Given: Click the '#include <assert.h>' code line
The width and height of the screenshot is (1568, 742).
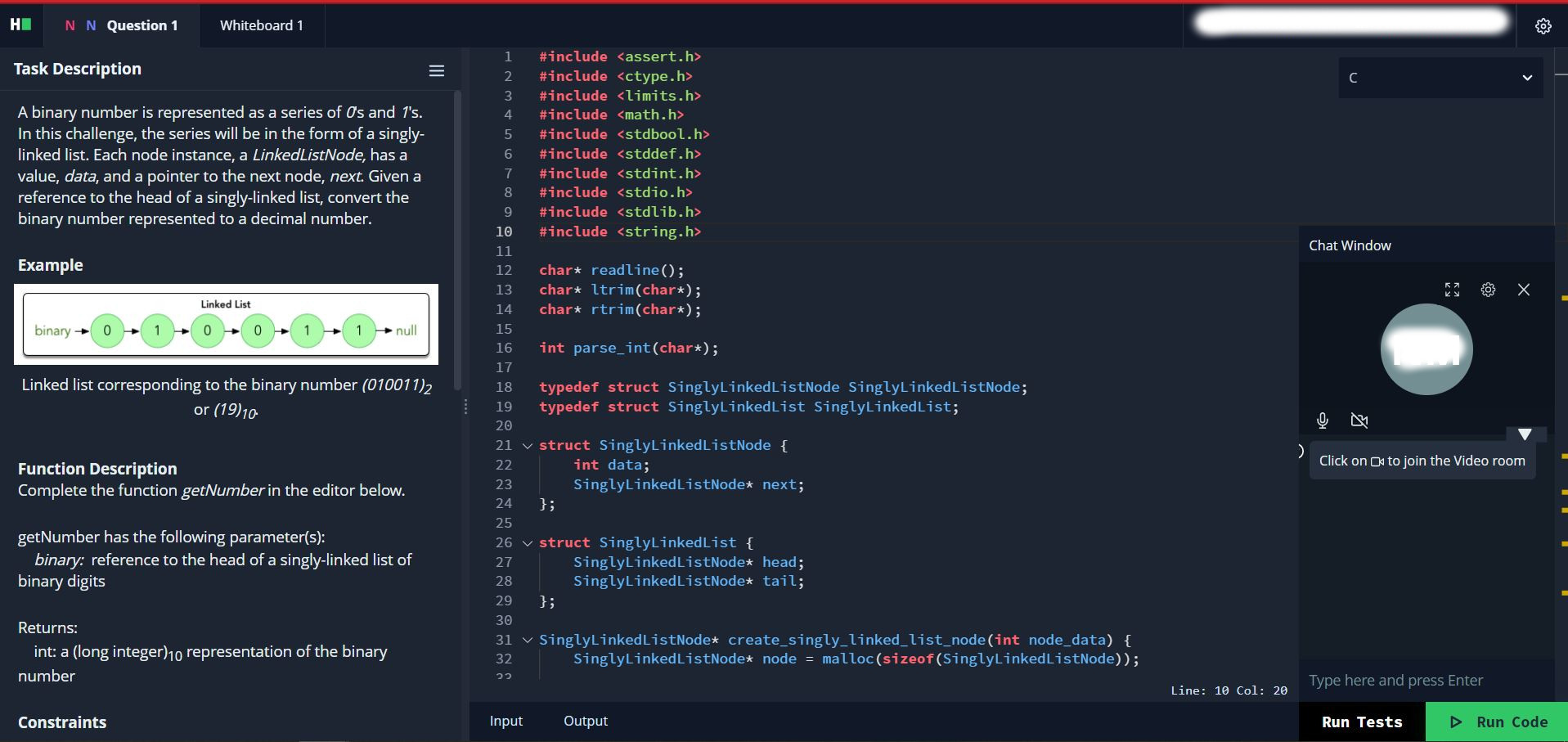Looking at the screenshot, I should pyautogui.click(x=620, y=56).
